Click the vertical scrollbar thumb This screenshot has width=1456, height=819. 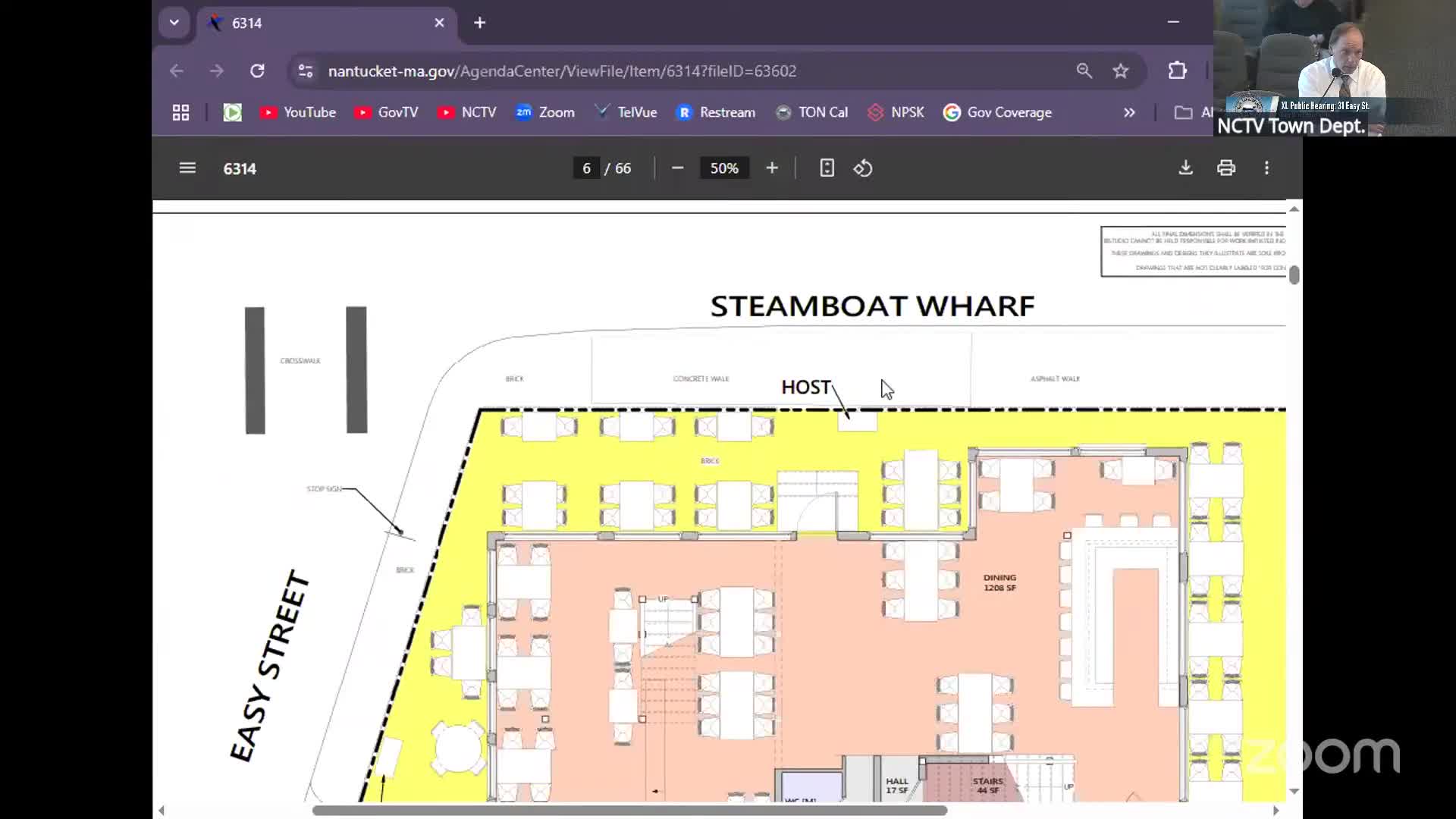[1294, 275]
